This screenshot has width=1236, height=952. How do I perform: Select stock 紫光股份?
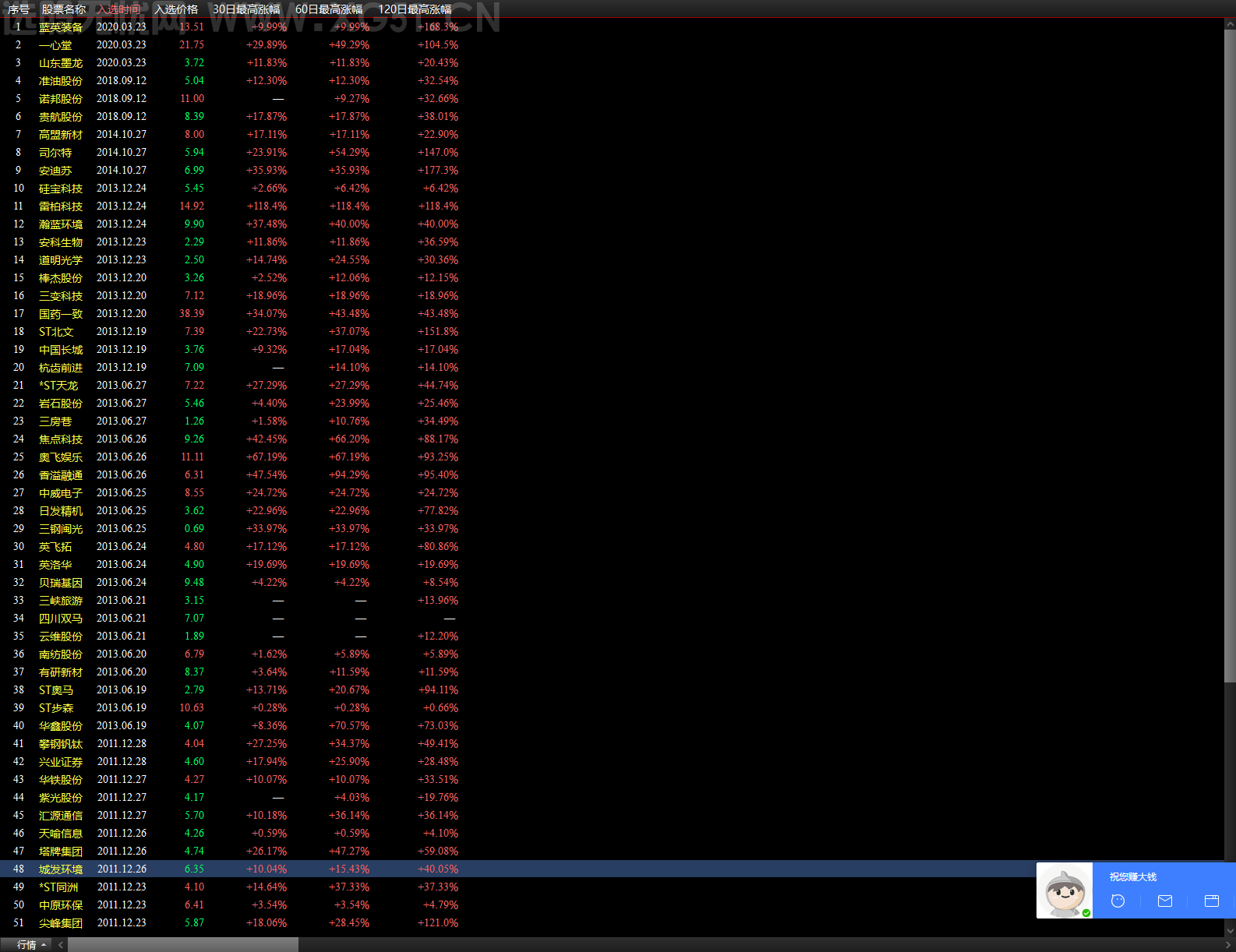coord(61,798)
